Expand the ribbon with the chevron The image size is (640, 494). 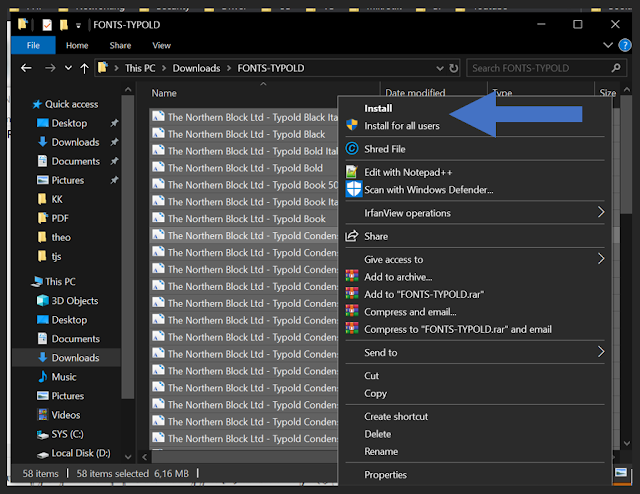[x=608, y=45]
